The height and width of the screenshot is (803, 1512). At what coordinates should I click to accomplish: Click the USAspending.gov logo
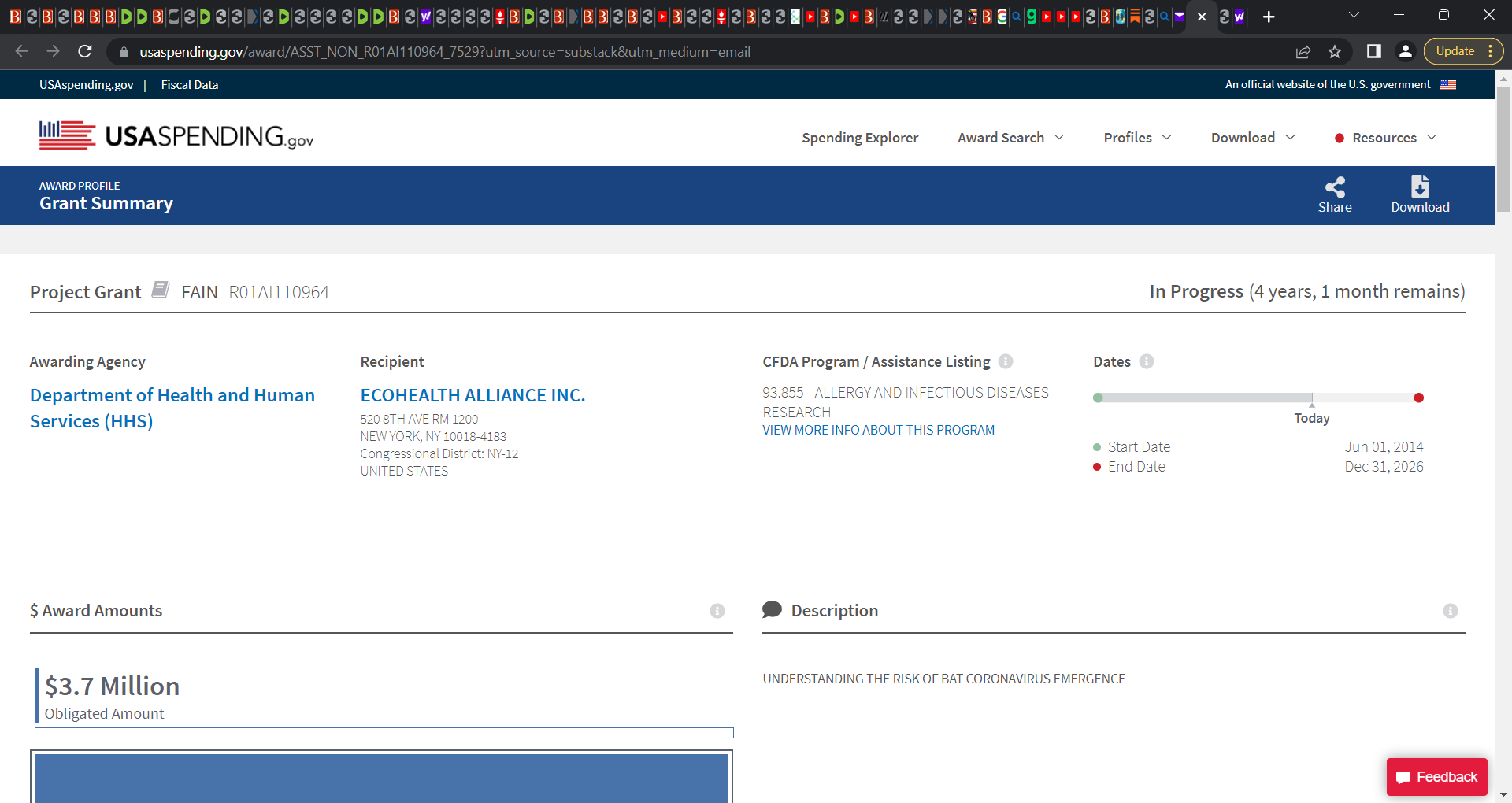click(176, 136)
